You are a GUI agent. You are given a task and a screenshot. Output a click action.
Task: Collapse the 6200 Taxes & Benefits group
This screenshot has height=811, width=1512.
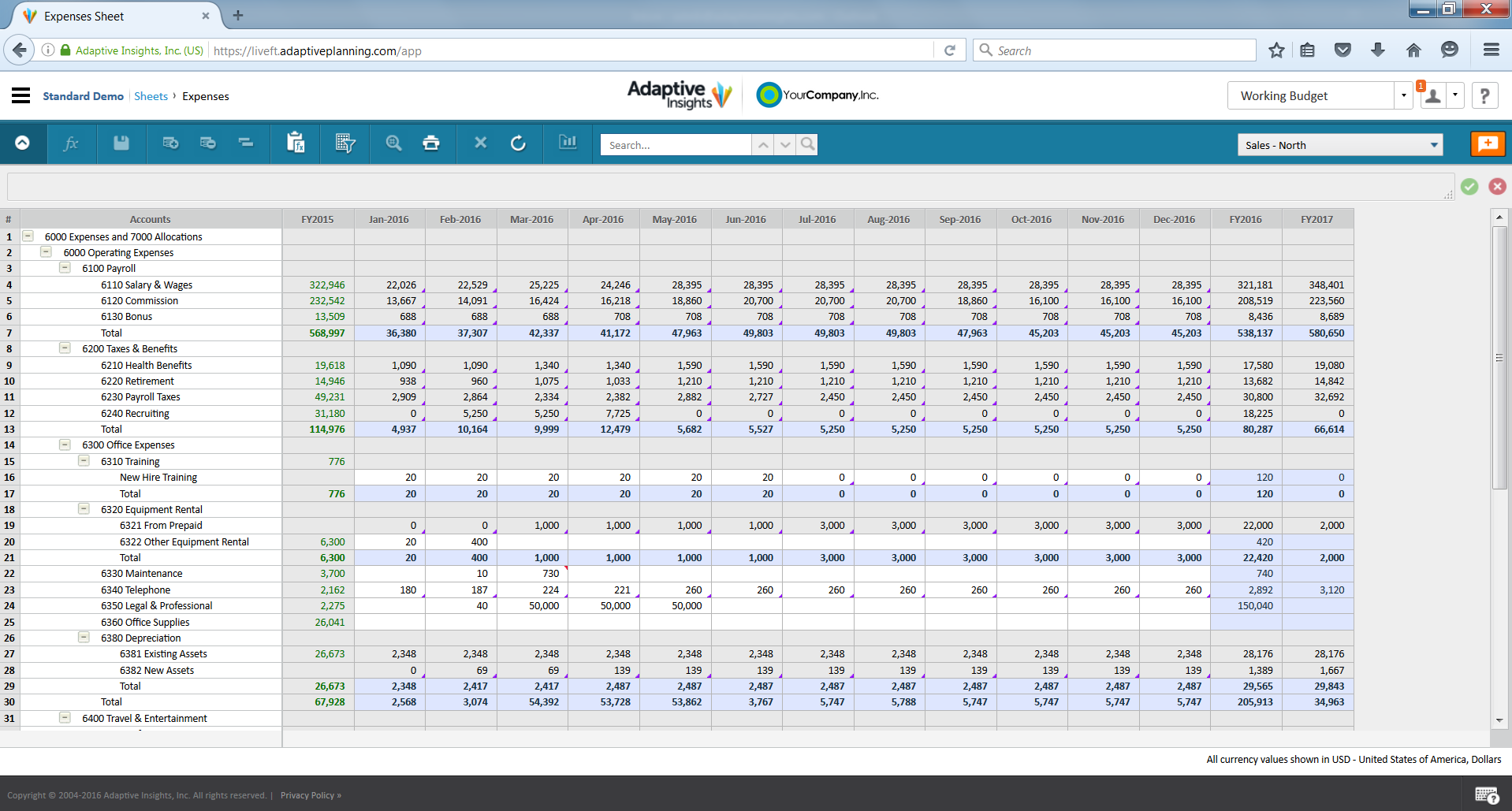point(65,348)
